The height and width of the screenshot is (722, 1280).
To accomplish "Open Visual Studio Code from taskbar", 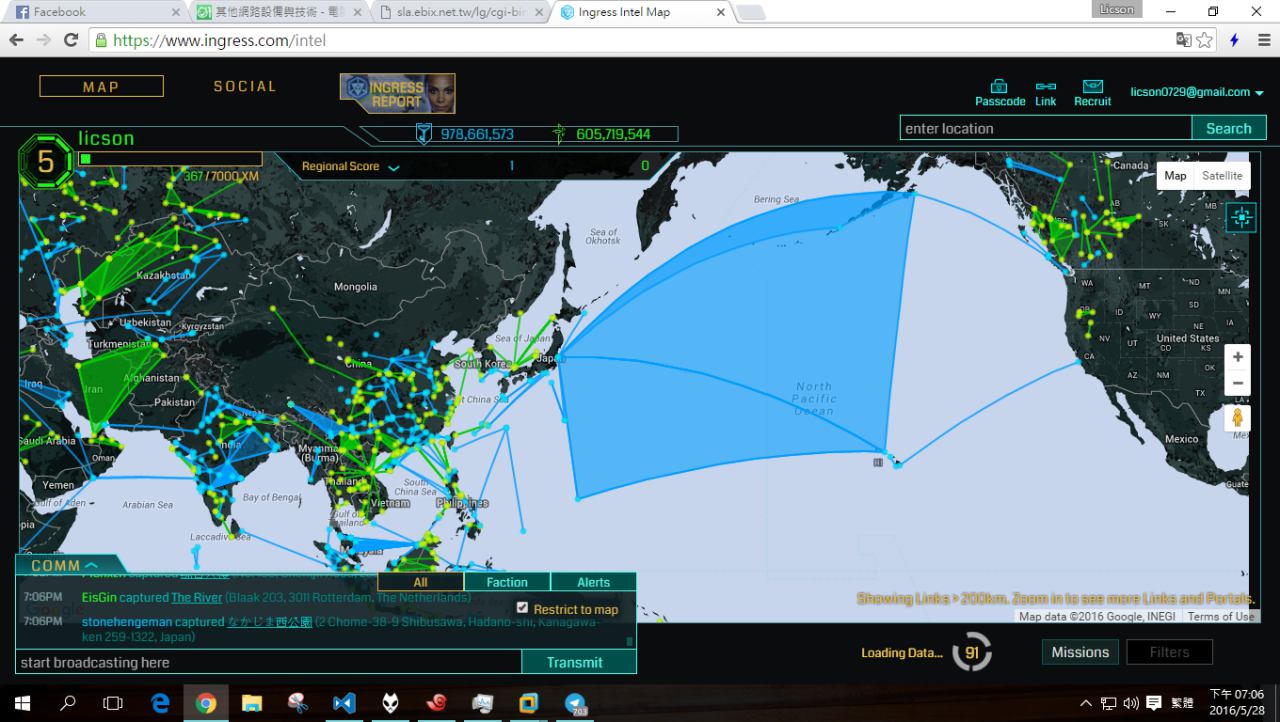I will 344,703.
